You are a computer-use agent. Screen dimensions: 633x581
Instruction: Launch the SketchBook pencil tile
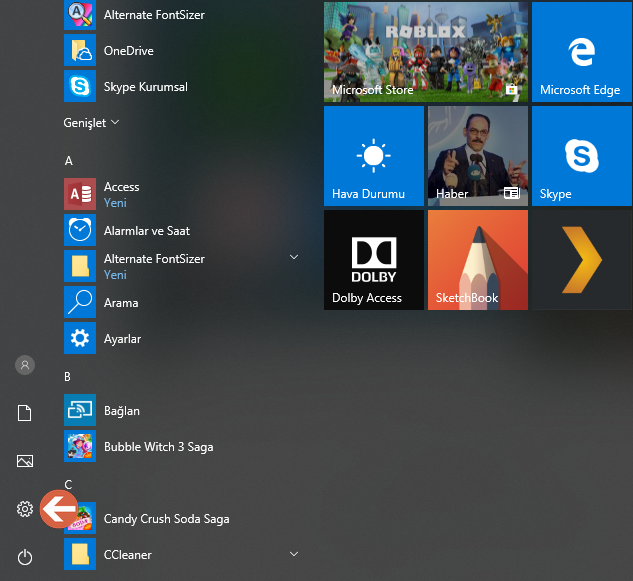pyautogui.click(x=478, y=260)
